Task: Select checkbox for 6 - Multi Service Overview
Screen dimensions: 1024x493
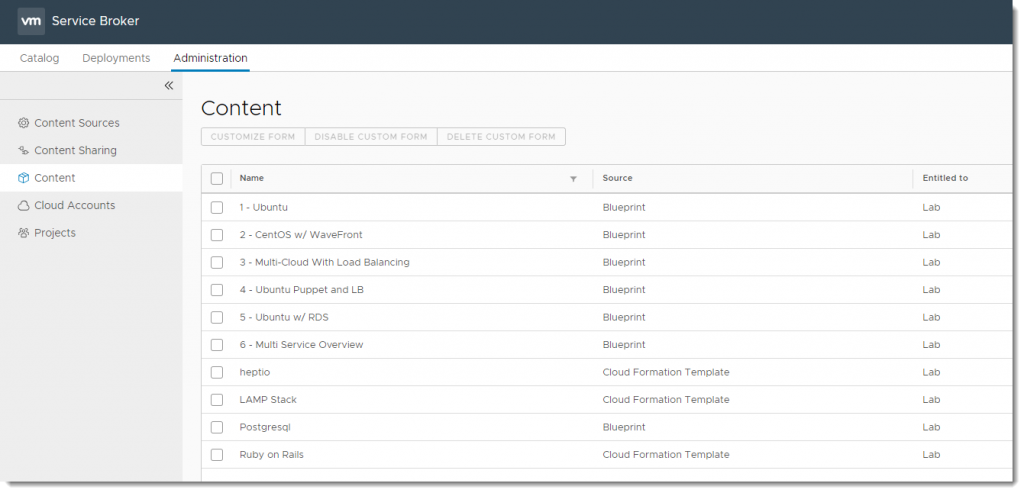Action: tap(217, 345)
